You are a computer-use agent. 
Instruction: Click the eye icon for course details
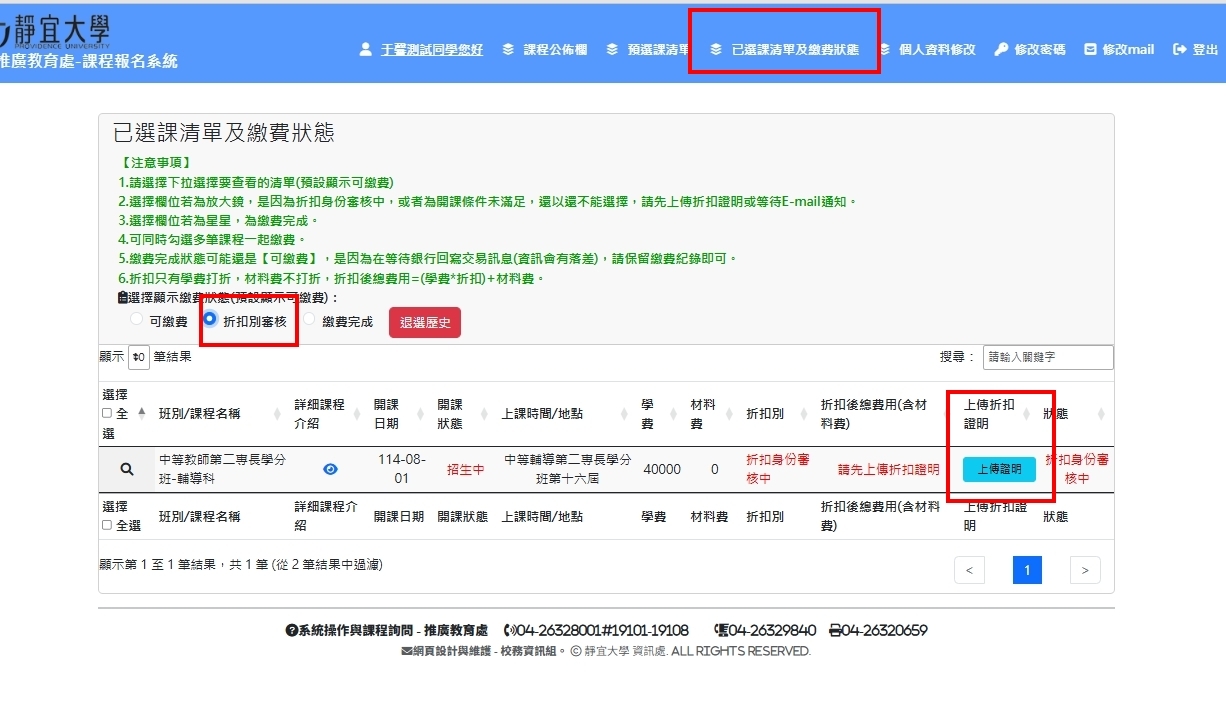coord(330,469)
